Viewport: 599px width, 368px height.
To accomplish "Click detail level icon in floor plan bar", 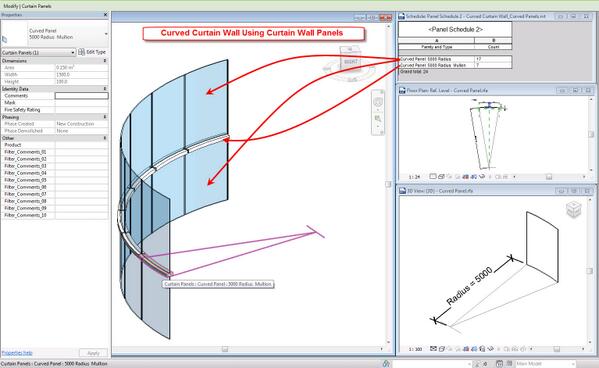I will point(432,177).
